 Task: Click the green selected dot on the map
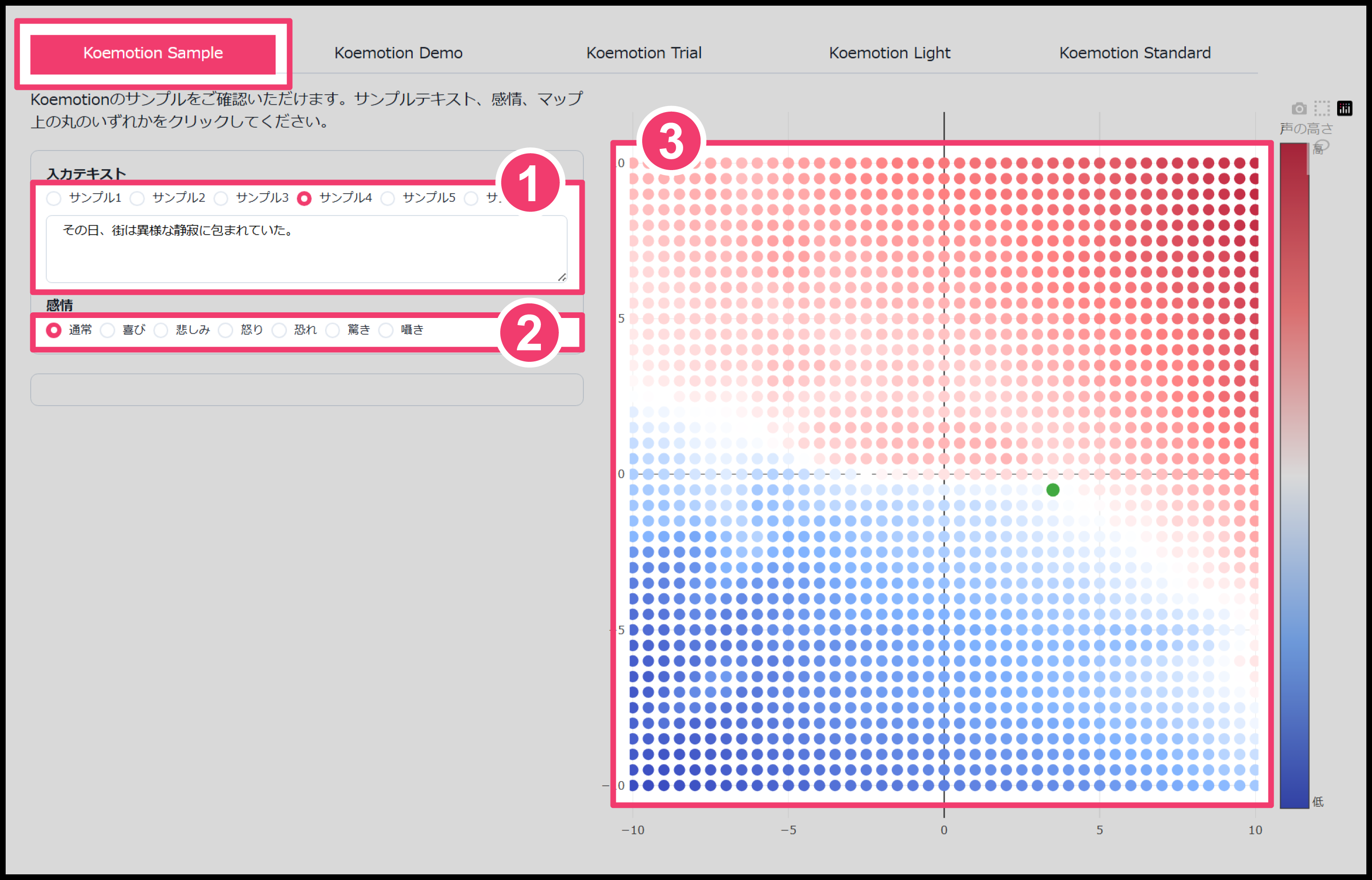[1053, 490]
